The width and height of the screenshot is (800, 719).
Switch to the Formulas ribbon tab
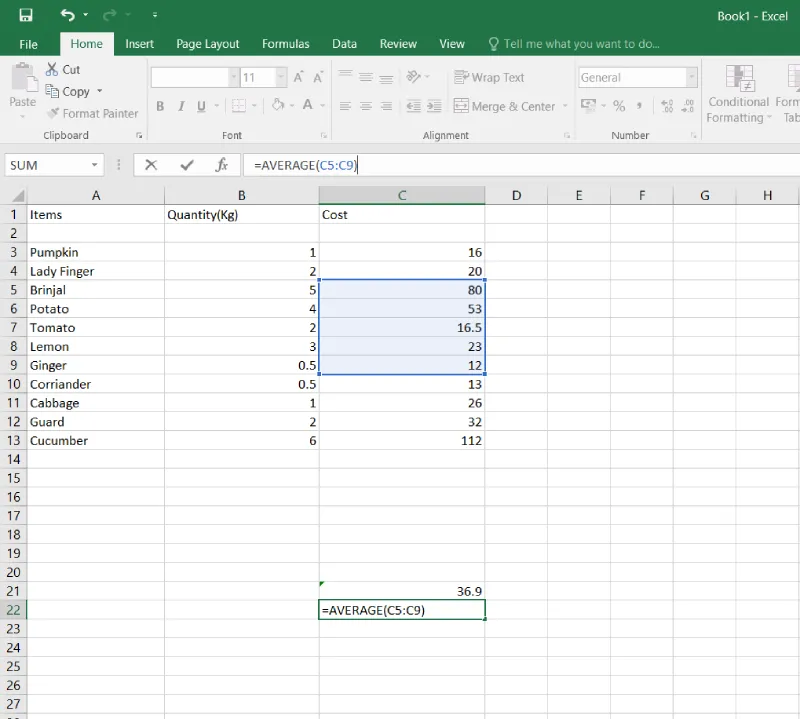pyautogui.click(x=285, y=44)
